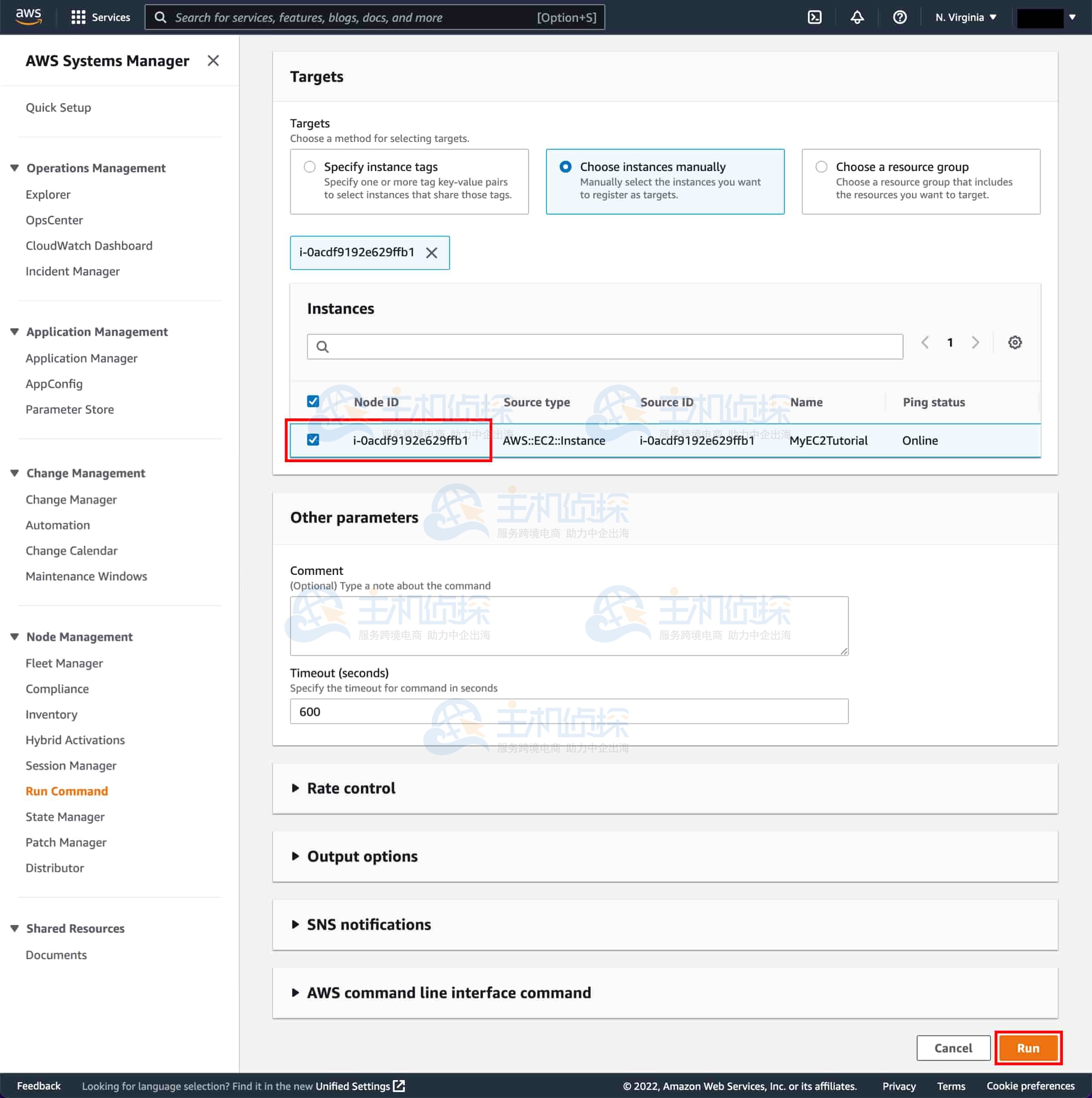Image resolution: width=1092 pixels, height=1098 pixels.
Task: Toggle the select-all Node ID checkbox
Action: click(313, 401)
